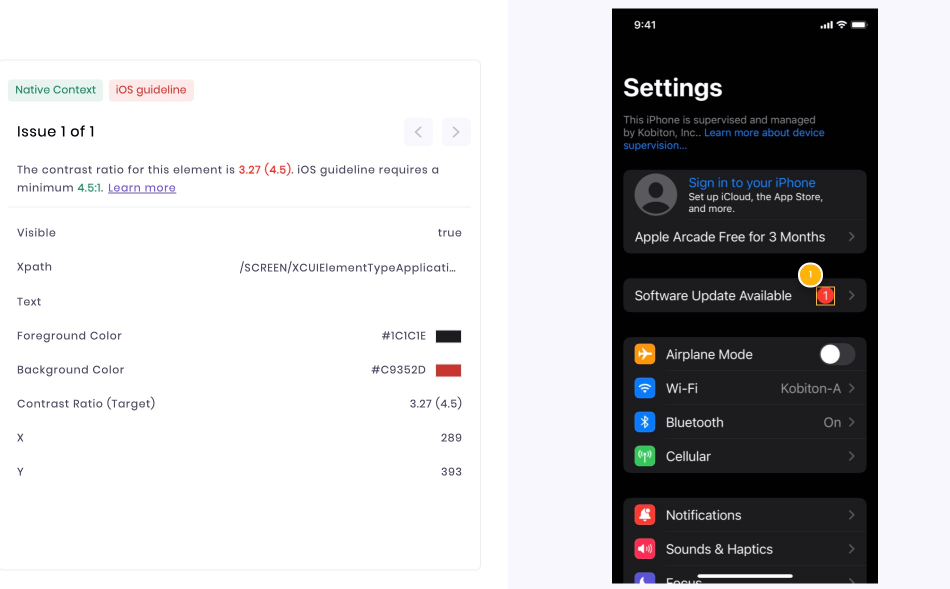
Task: Tap the 9:41 clock in status bar
Action: pos(645,25)
